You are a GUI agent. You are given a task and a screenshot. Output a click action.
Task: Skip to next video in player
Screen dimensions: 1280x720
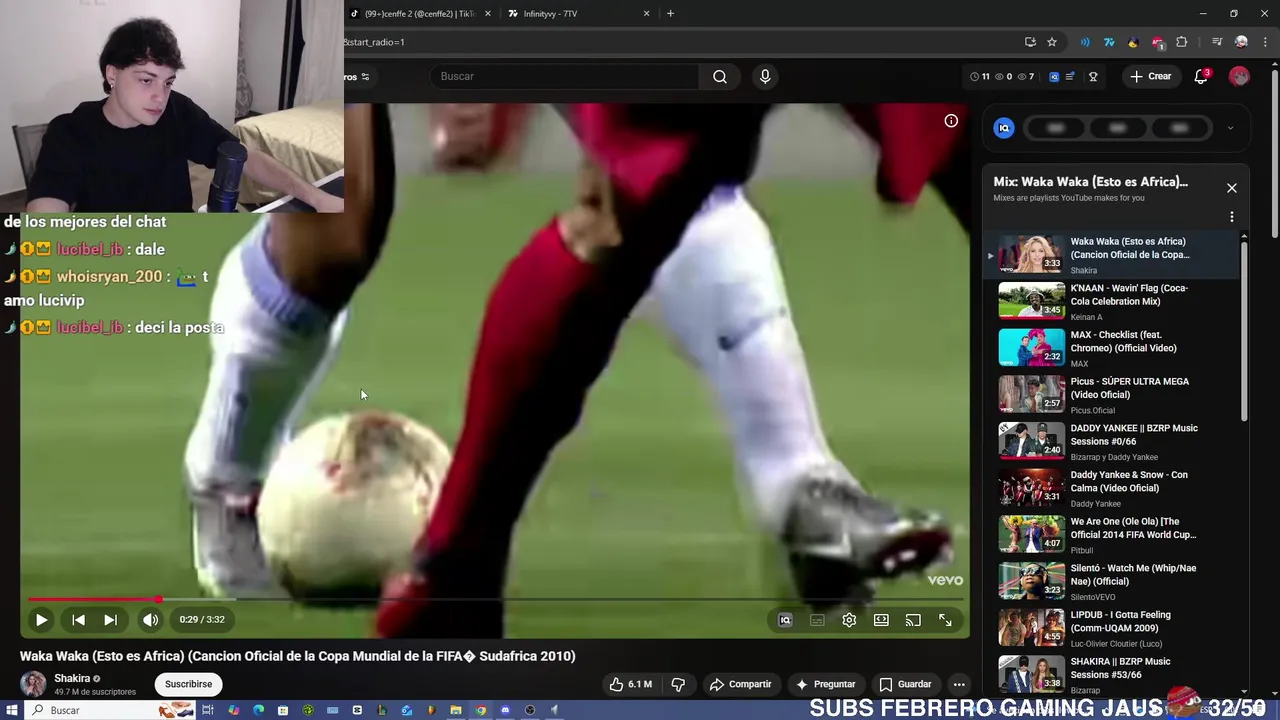click(110, 620)
